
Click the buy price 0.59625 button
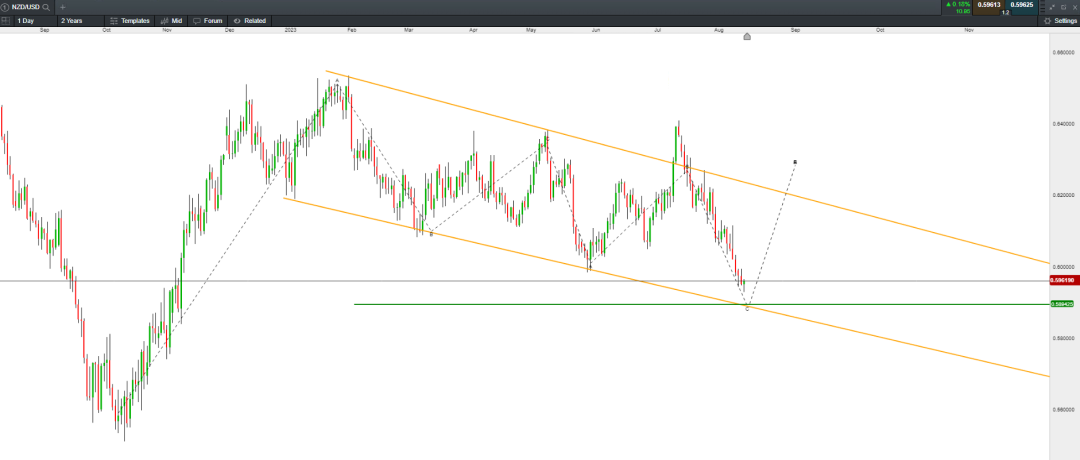pyautogui.click(x=1020, y=5)
